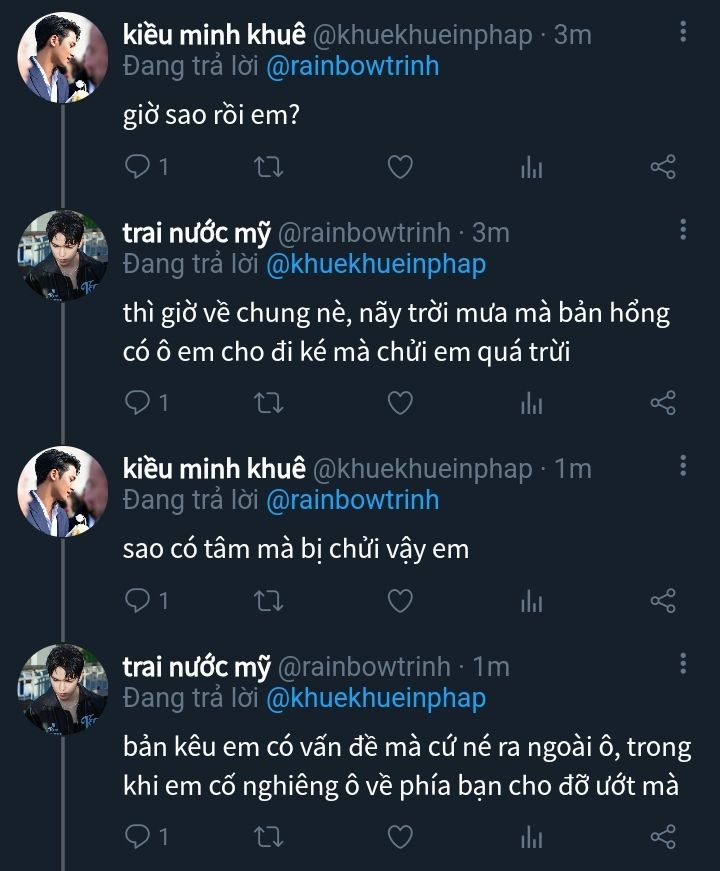Like the "sao có tâm mà bị chửi" tweet
The image size is (720, 871).
400,600
